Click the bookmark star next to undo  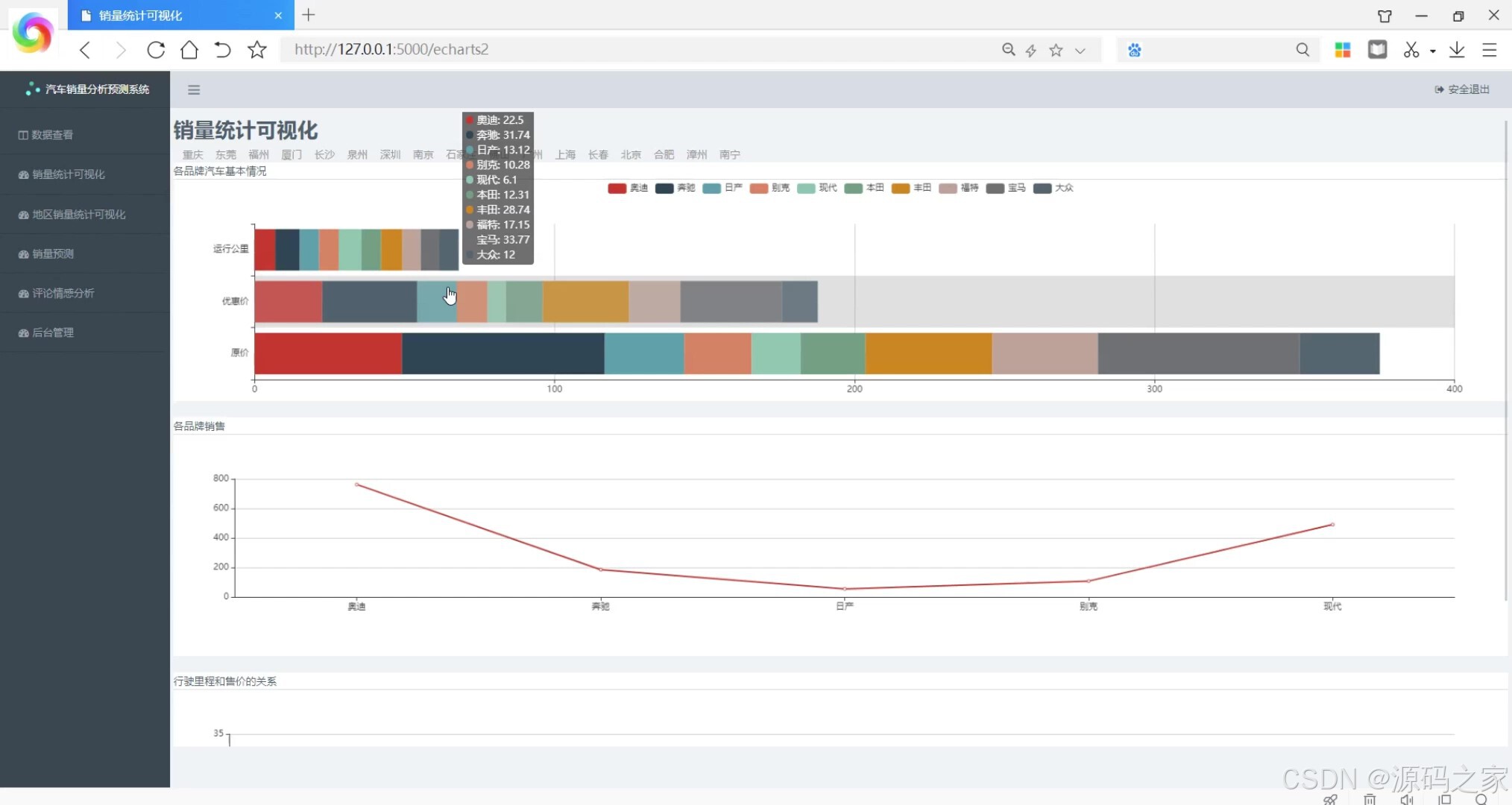tap(257, 50)
